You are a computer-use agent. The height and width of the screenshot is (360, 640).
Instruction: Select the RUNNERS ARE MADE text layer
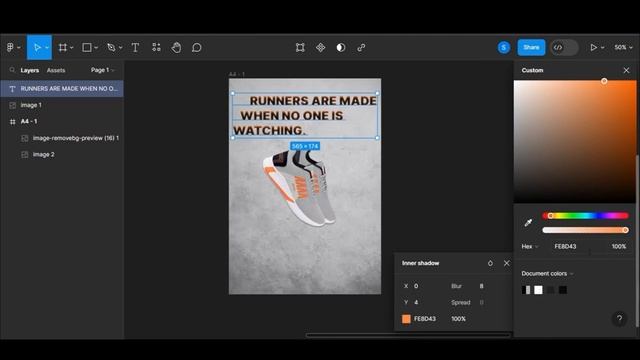click(62, 89)
